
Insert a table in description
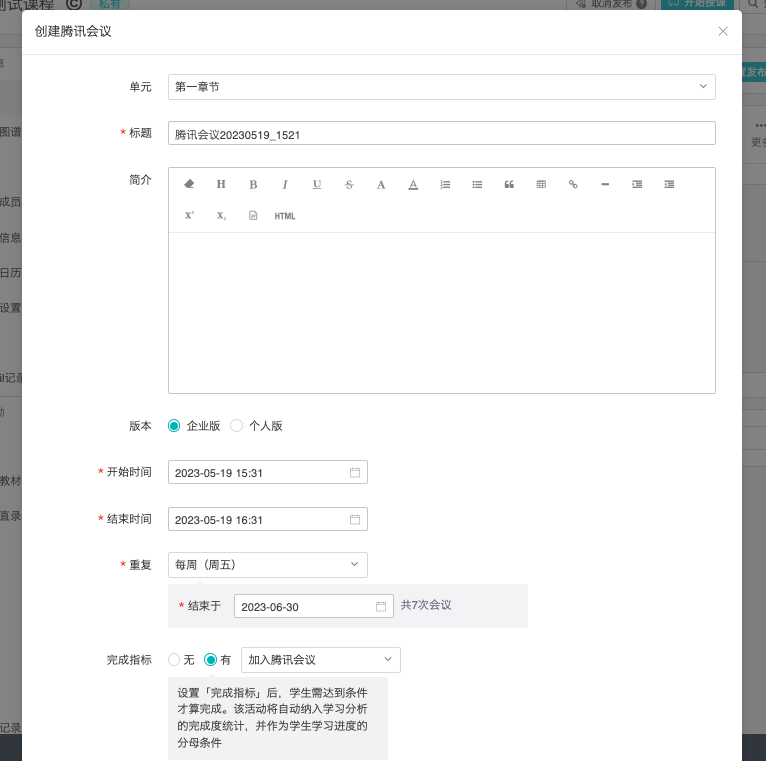541,184
